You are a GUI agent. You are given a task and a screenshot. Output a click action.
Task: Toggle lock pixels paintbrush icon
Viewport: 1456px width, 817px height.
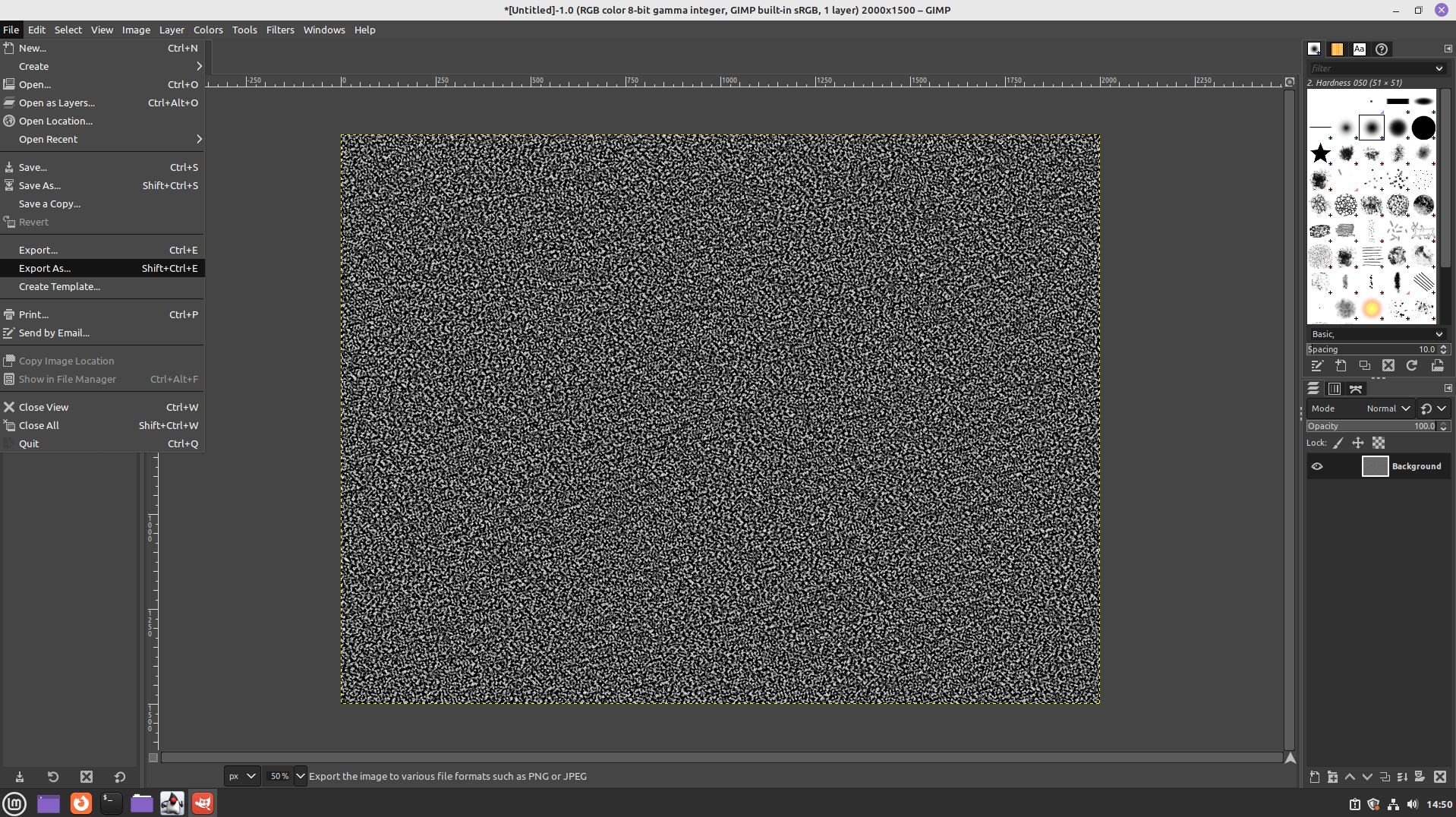click(x=1338, y=443)
